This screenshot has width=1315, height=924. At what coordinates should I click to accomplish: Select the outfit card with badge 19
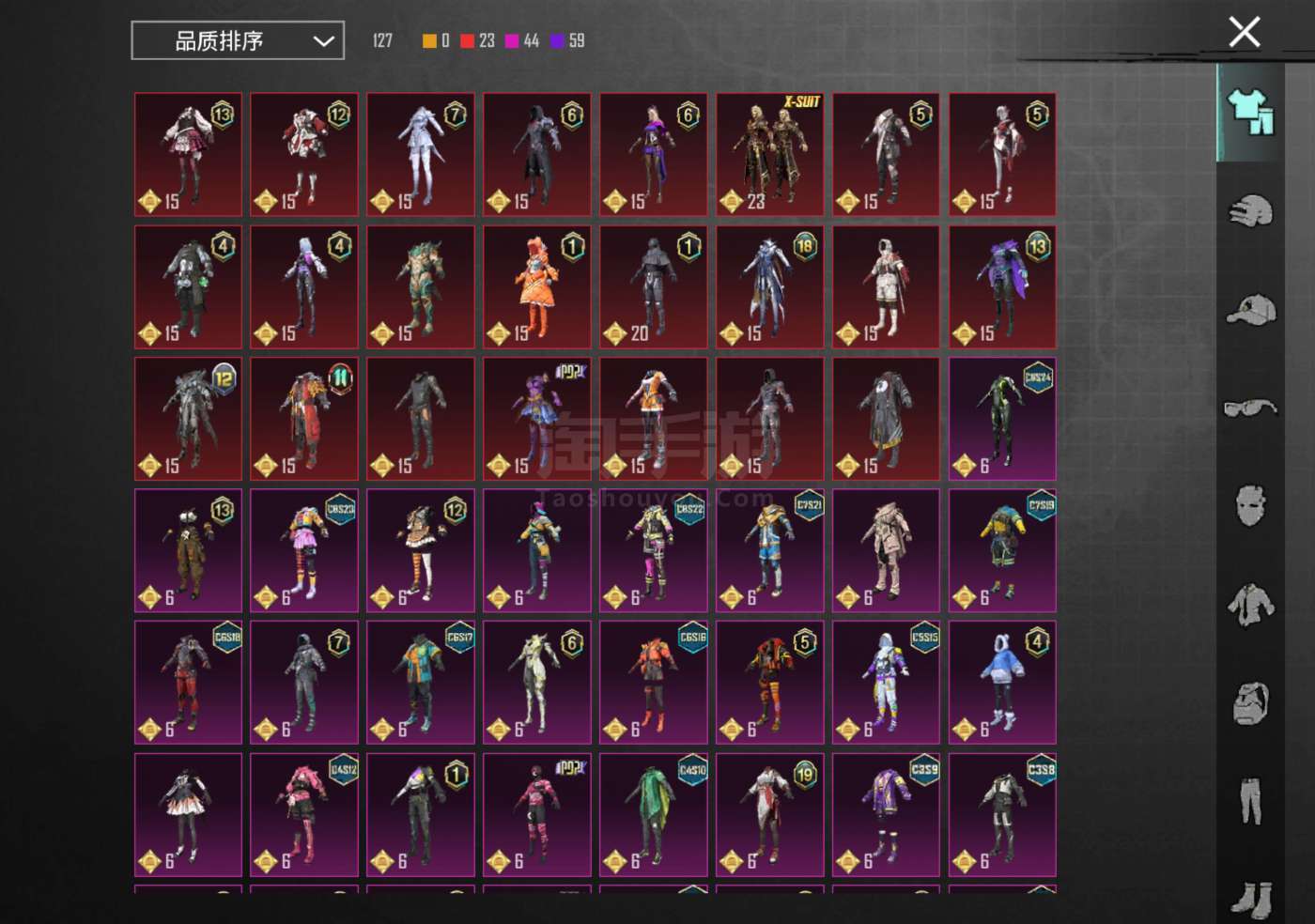(x=770, y=815)
